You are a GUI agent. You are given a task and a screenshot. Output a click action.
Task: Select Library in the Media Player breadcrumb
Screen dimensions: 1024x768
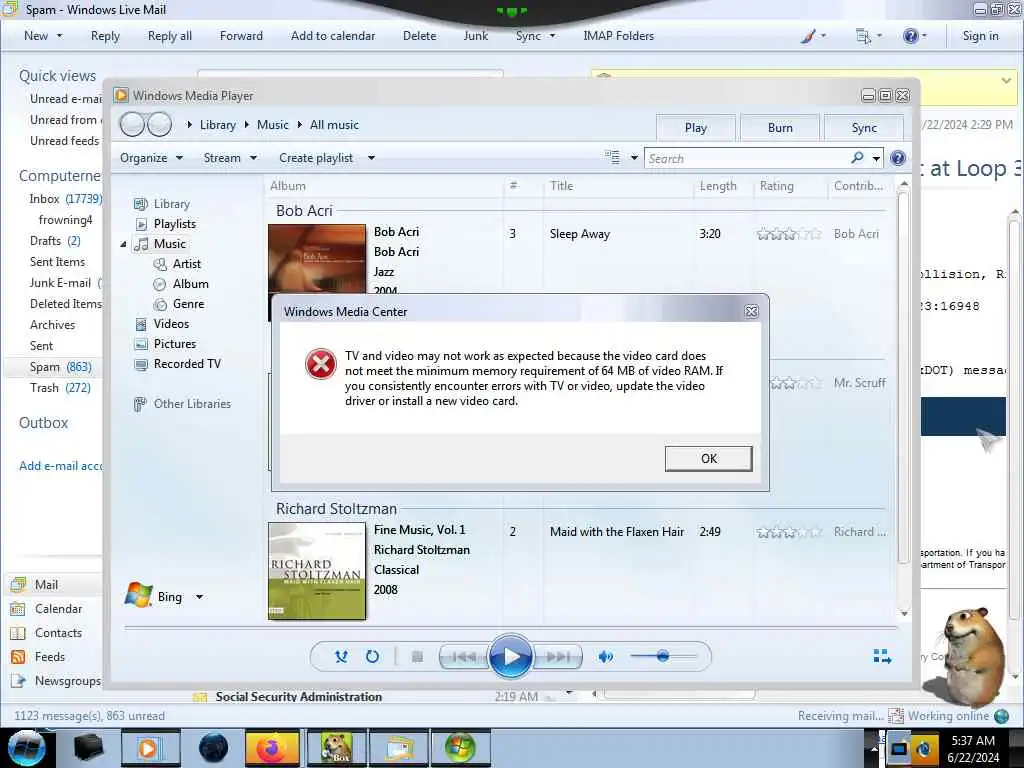[x=217, y=125]
